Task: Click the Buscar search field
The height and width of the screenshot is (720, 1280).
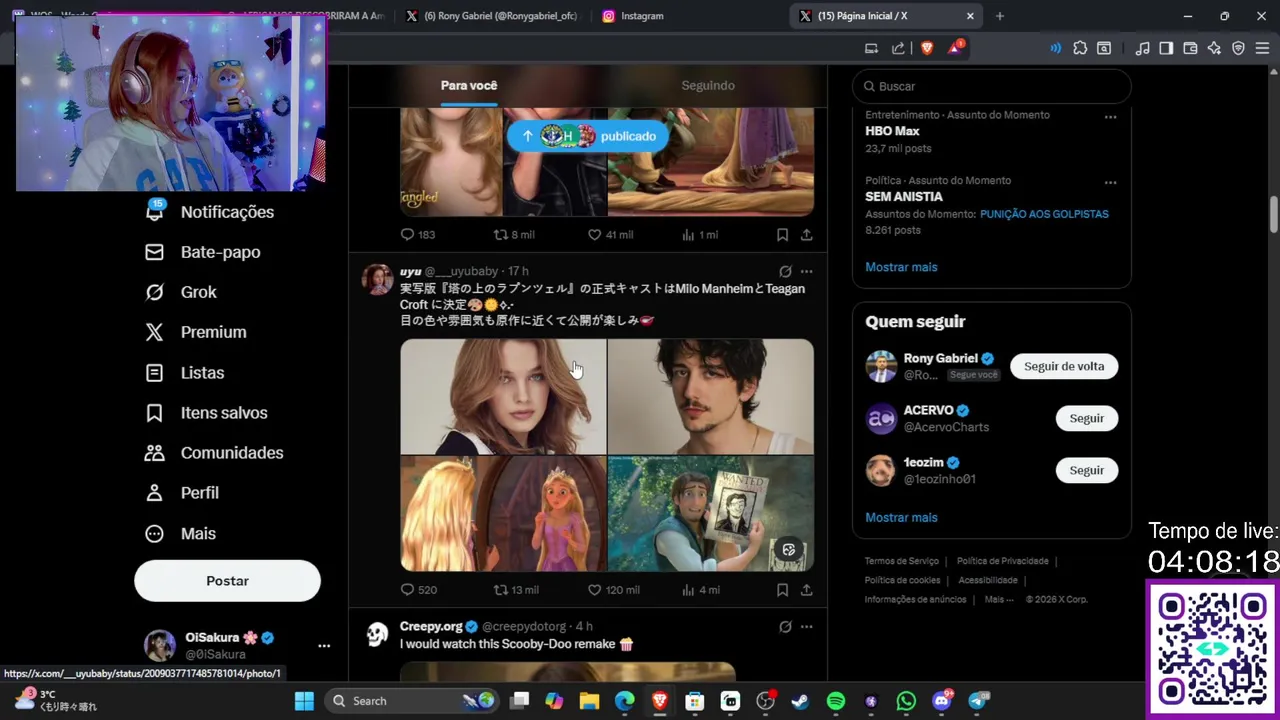Action: tap(992, 86)
